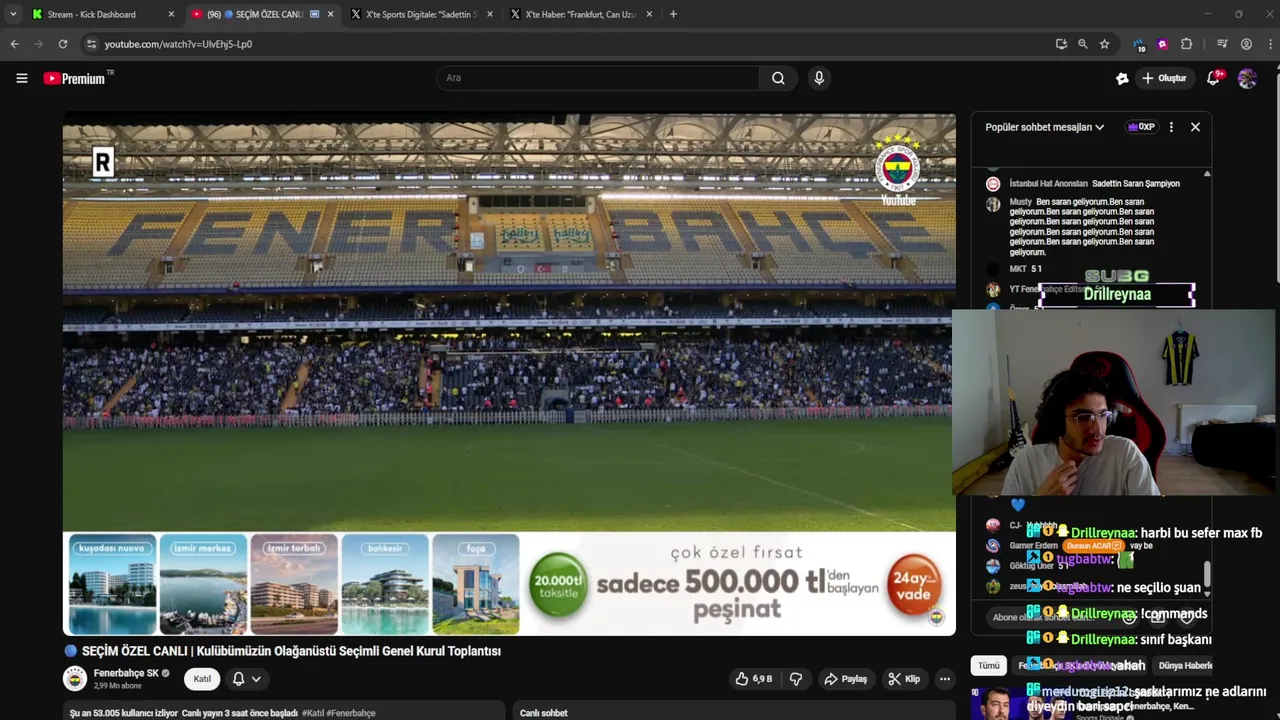Open a new browser tab
The image size is (1280, 720).
pyautogui.click(x=673, y=14)
